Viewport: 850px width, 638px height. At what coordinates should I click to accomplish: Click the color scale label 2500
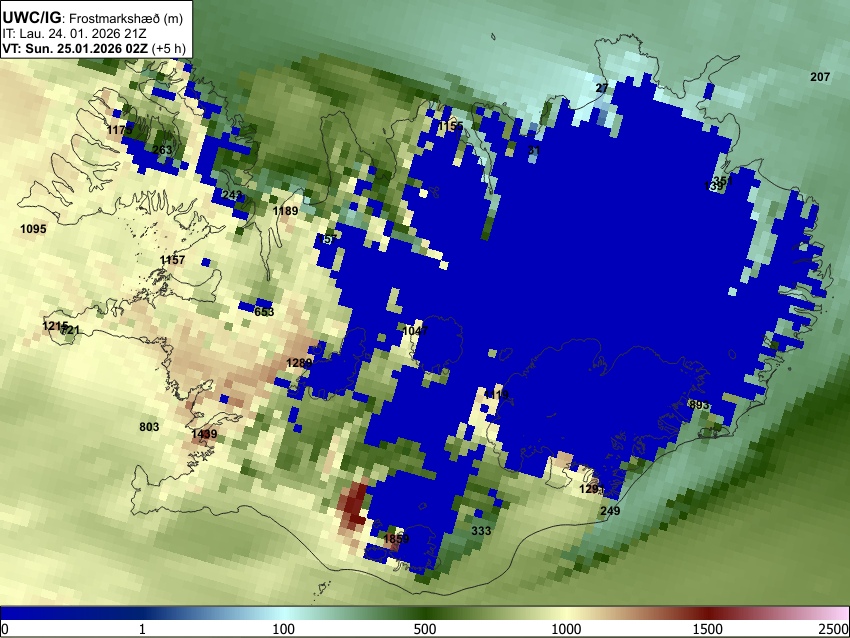tap(834, 629)
